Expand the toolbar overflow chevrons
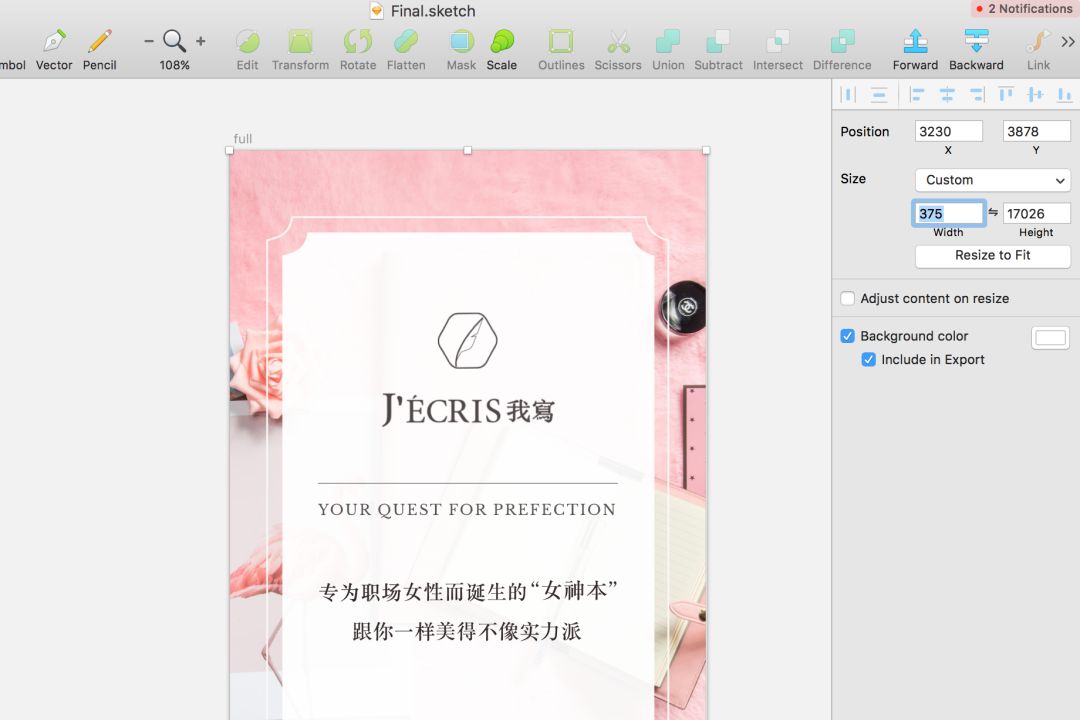The height and width of the screenshot is (720, 1080). [x=1068, y=41]
